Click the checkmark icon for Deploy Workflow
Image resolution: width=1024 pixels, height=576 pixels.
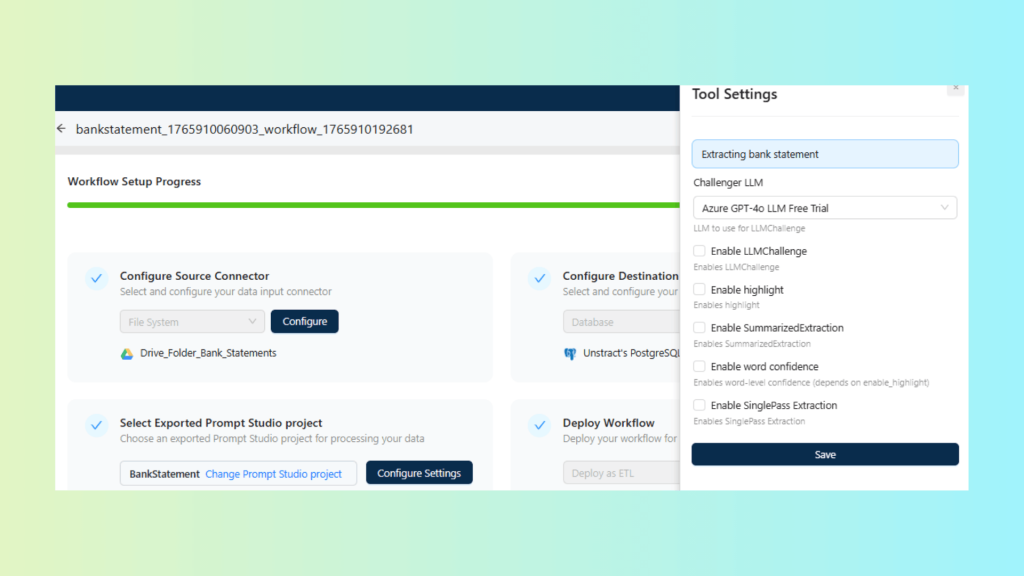[539, 425]
